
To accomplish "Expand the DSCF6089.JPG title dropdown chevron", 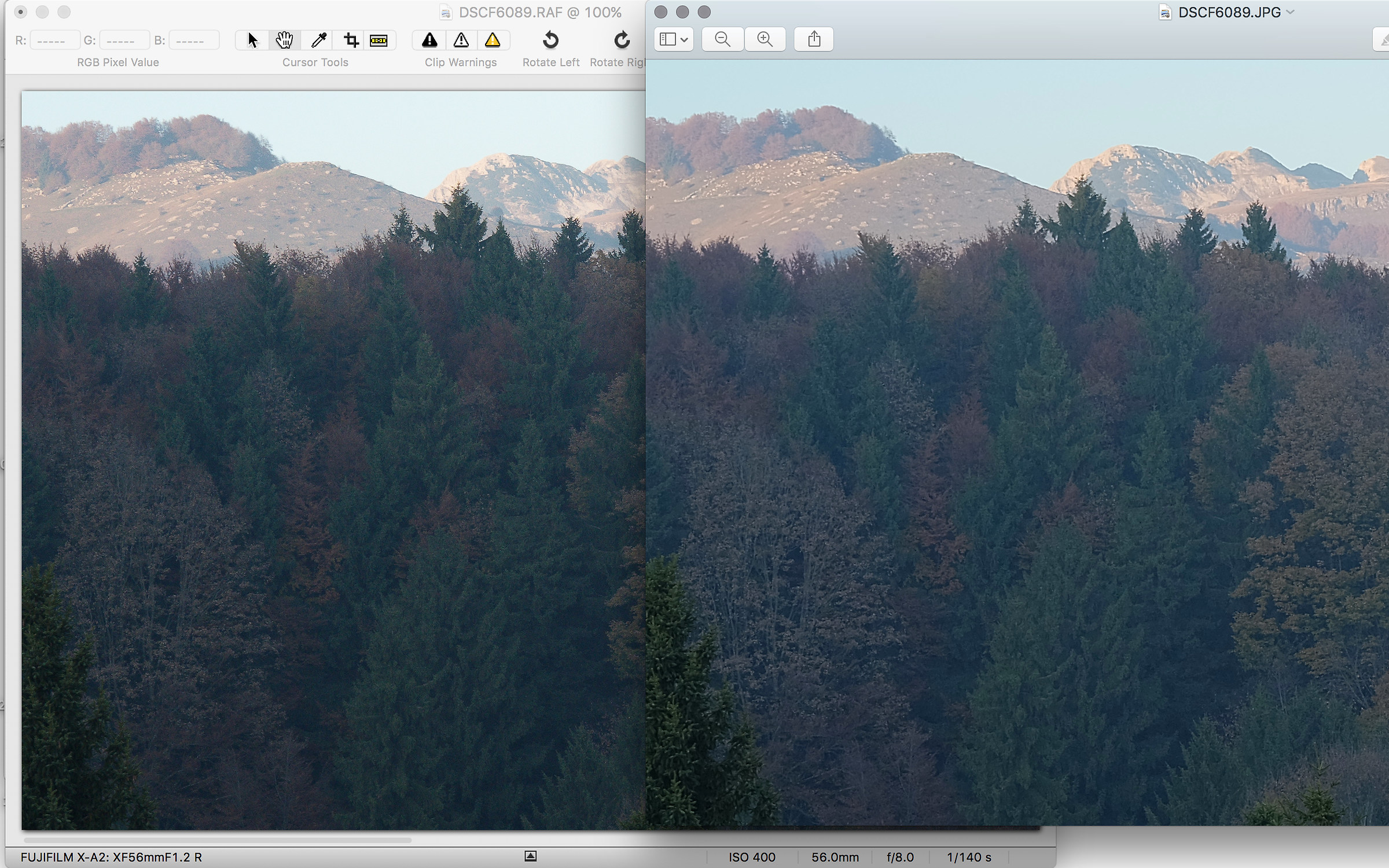I will point(1290,12).
